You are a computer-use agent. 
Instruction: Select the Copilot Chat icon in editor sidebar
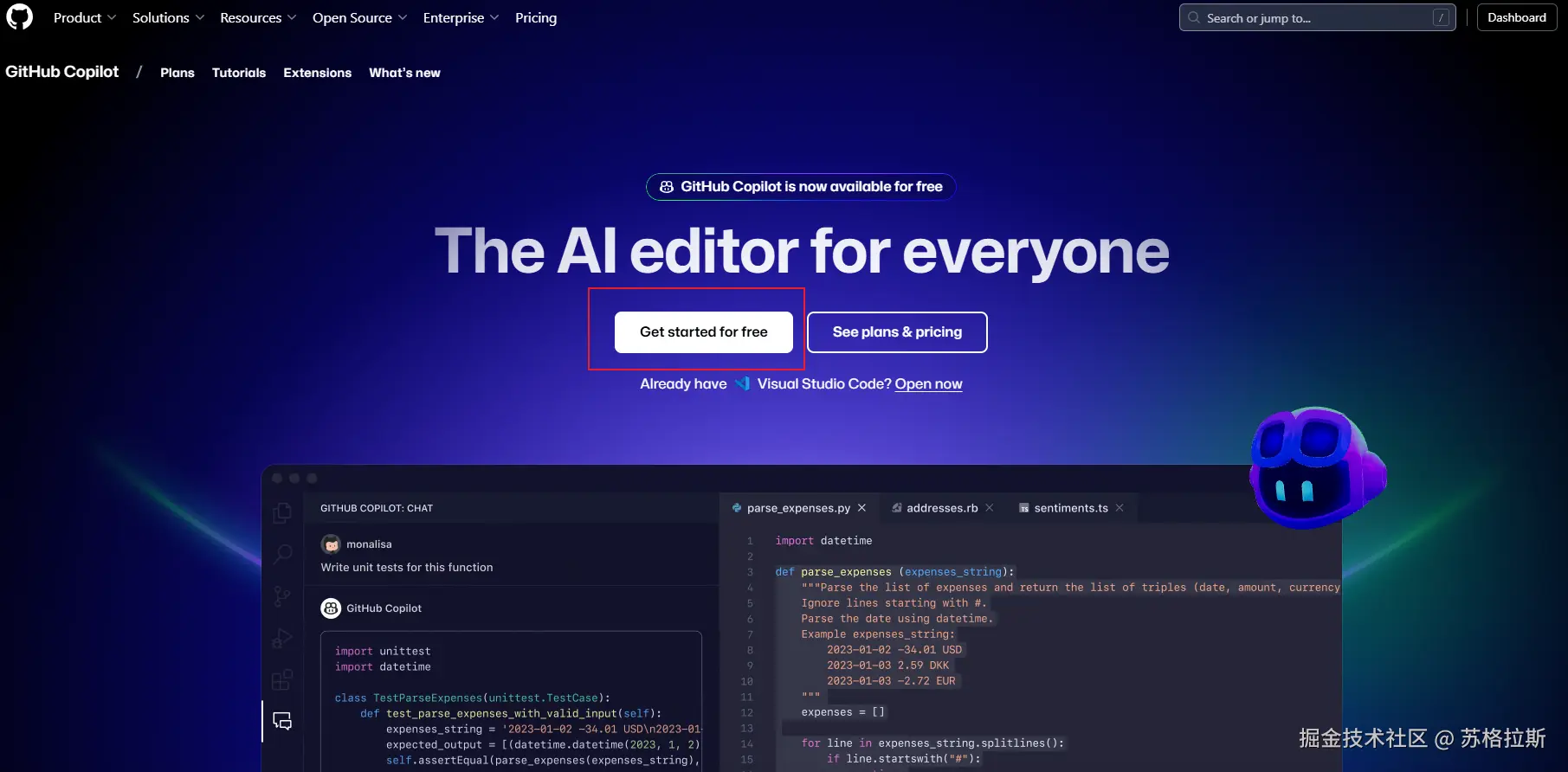click(x=282, y=721)
